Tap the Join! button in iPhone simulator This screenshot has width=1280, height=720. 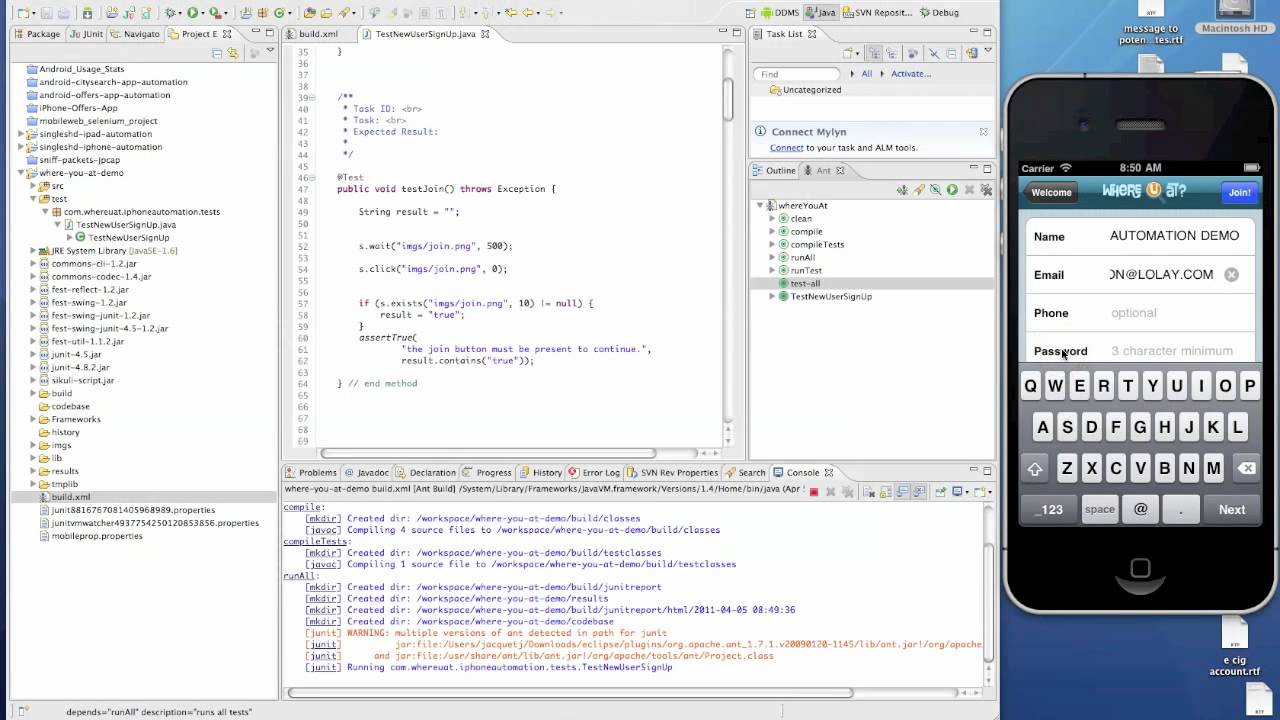point(1239,192)
